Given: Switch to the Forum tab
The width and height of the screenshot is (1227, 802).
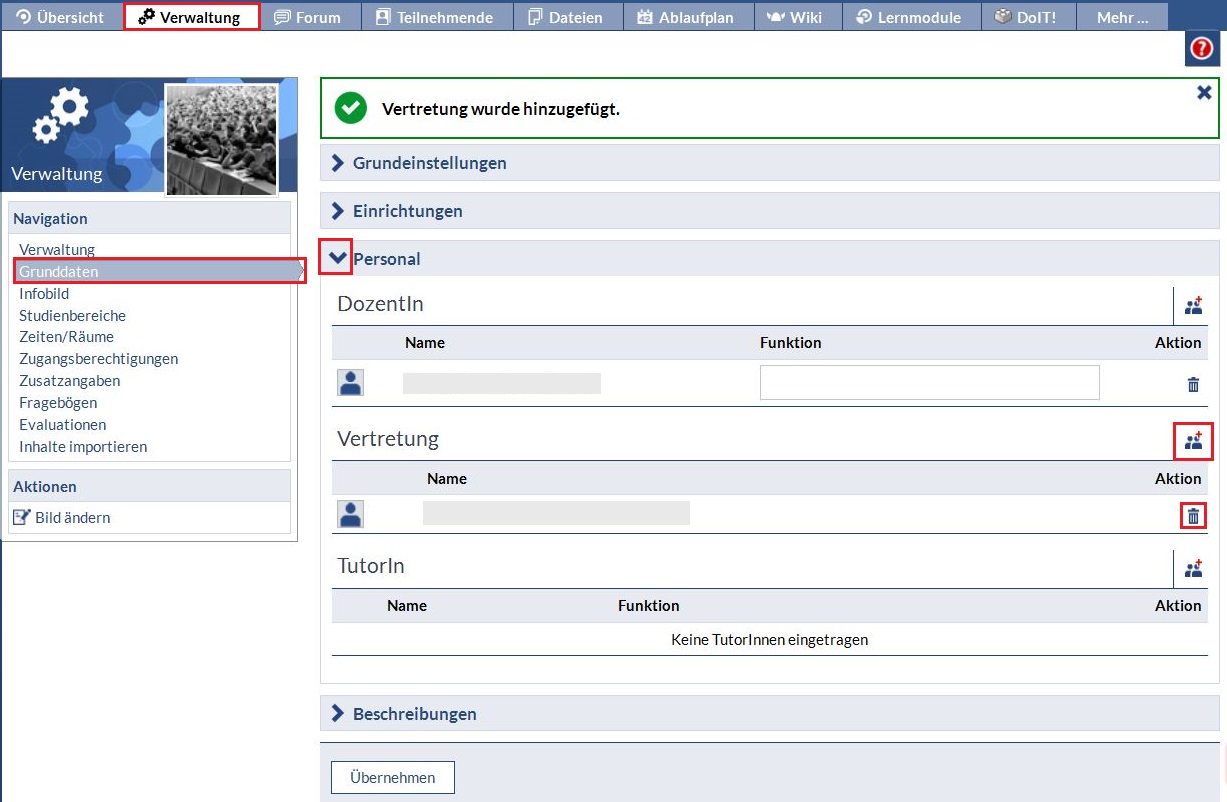Looking at the screenshot, I should (x=307, y=17).
